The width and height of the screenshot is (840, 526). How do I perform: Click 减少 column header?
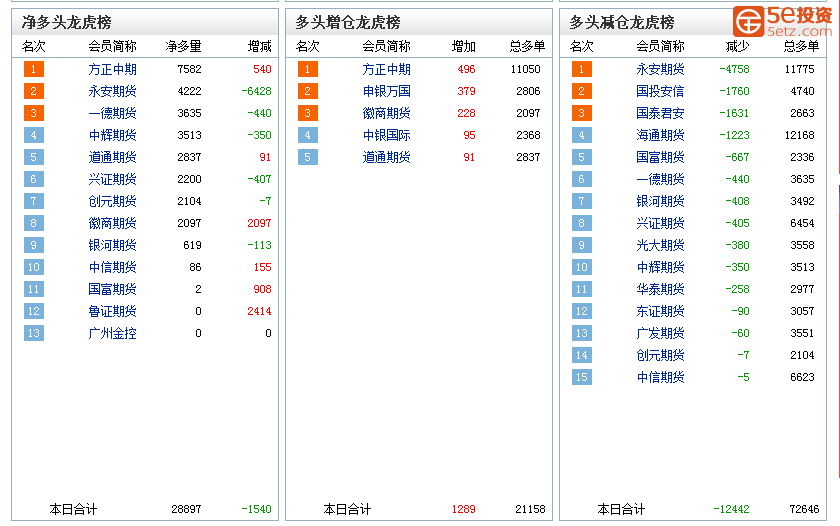[x=737, y=47]
